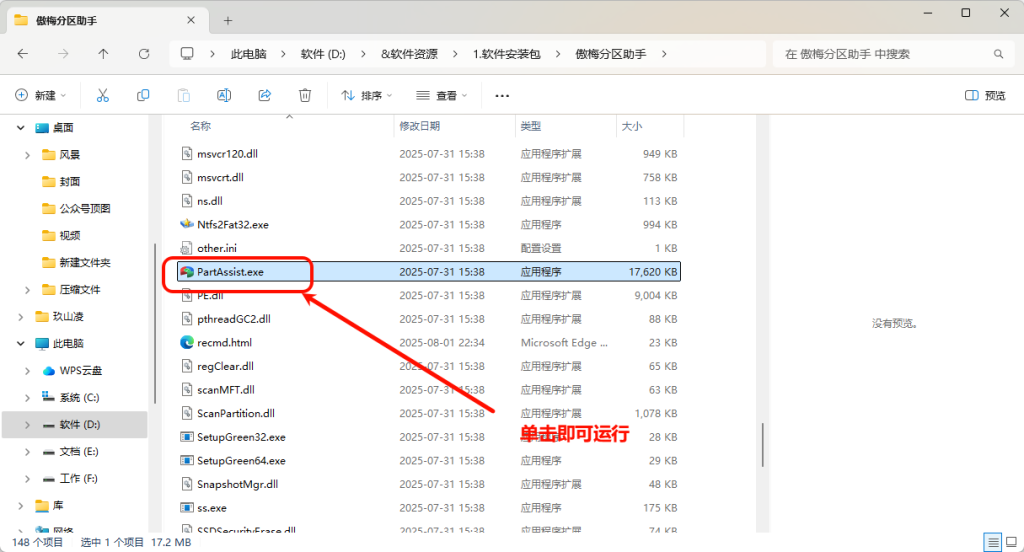Click the Paste clipboard icon
The width and height of the screenshot is (1024, 552).
184,95
